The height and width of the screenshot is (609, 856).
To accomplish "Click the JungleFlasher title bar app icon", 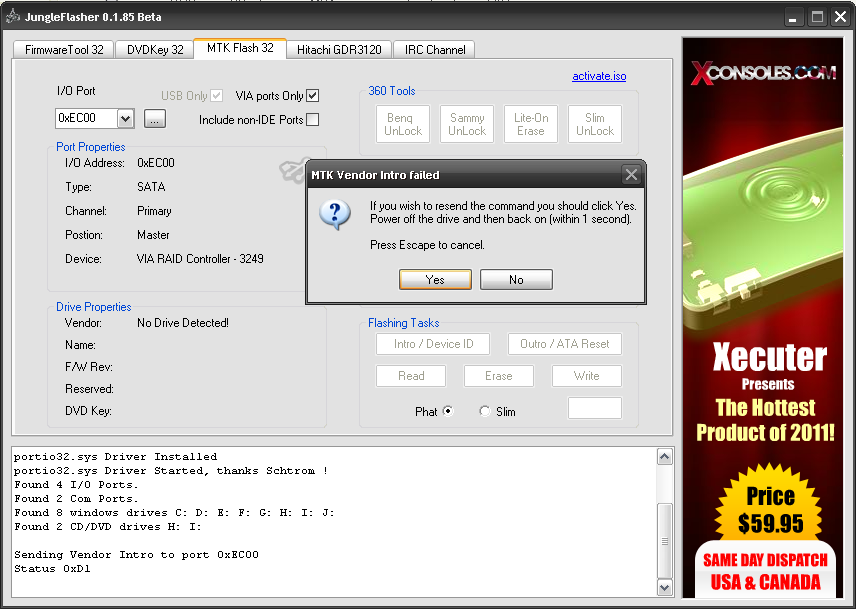I will coord(13,17).
